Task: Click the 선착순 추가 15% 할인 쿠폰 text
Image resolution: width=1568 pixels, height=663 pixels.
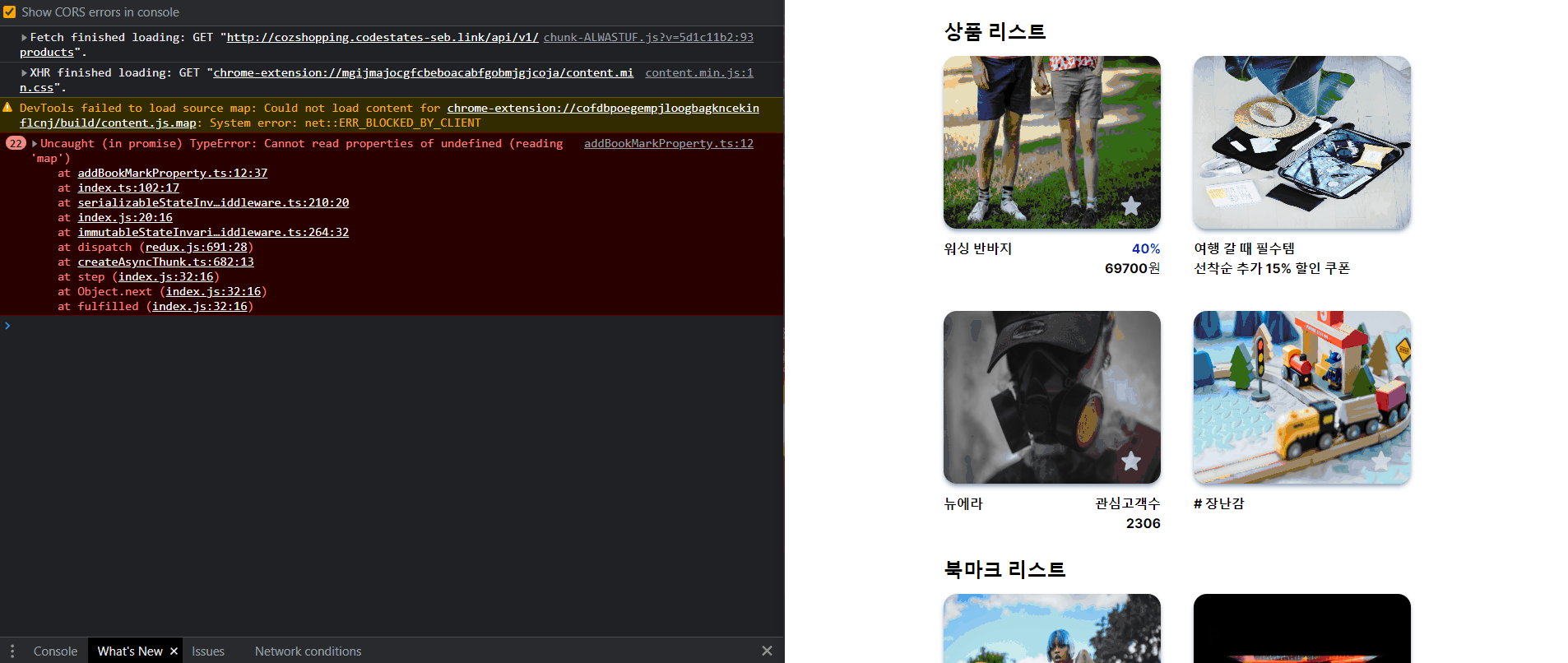Action: pos(1272,268)
